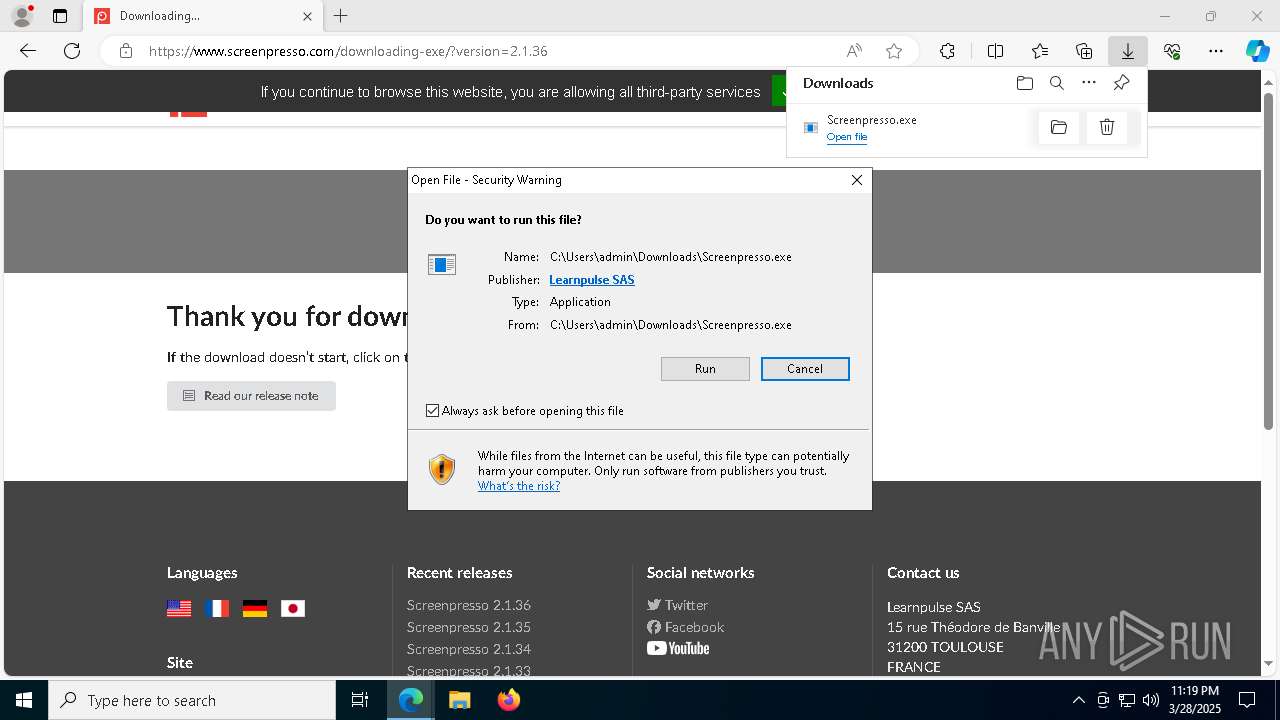
Task: Open notification center icon
Action: [1247, 700]
